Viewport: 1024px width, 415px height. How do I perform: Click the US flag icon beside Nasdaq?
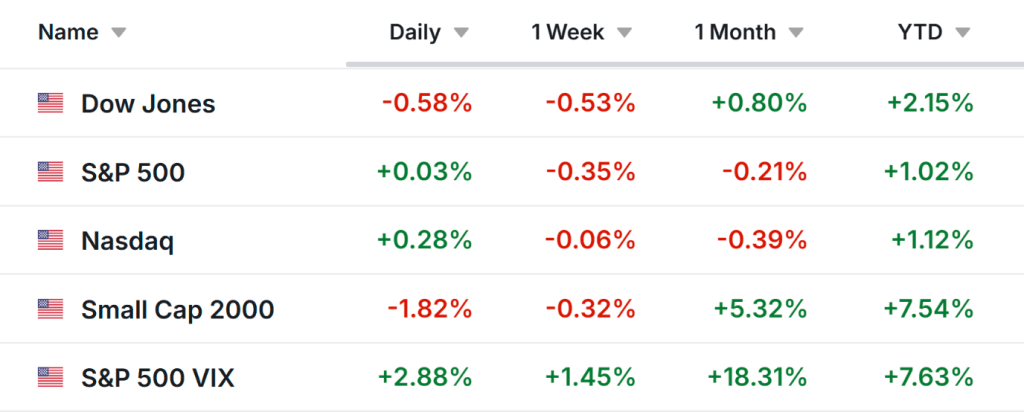pyautogui.click(x=50, y=240)
